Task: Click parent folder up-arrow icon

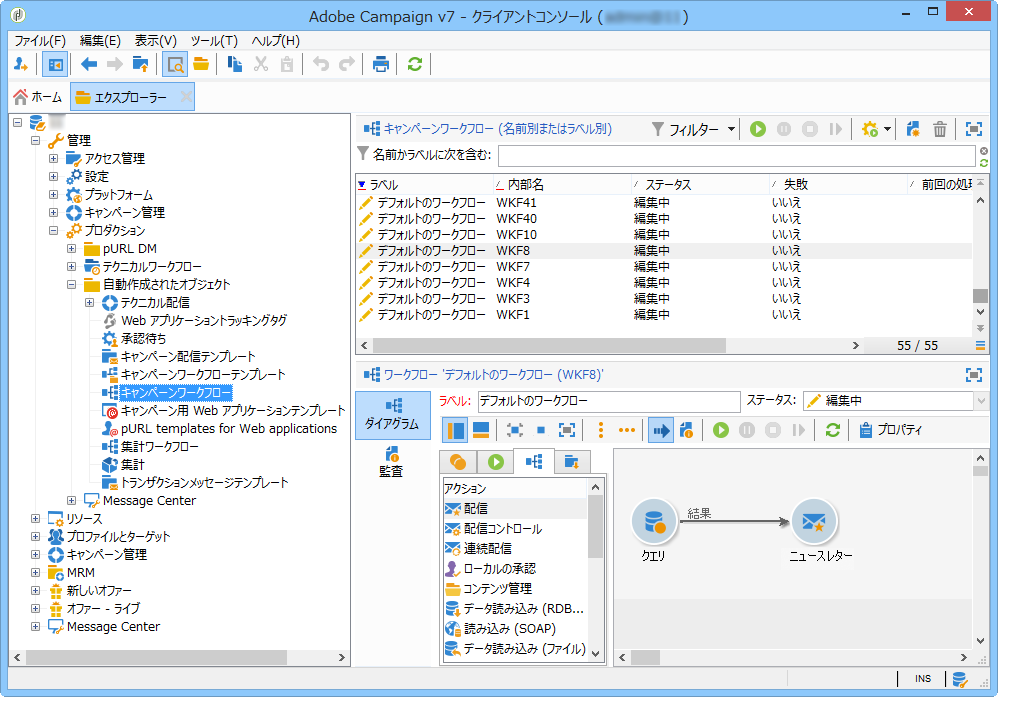Action: [x=140, y=64]
